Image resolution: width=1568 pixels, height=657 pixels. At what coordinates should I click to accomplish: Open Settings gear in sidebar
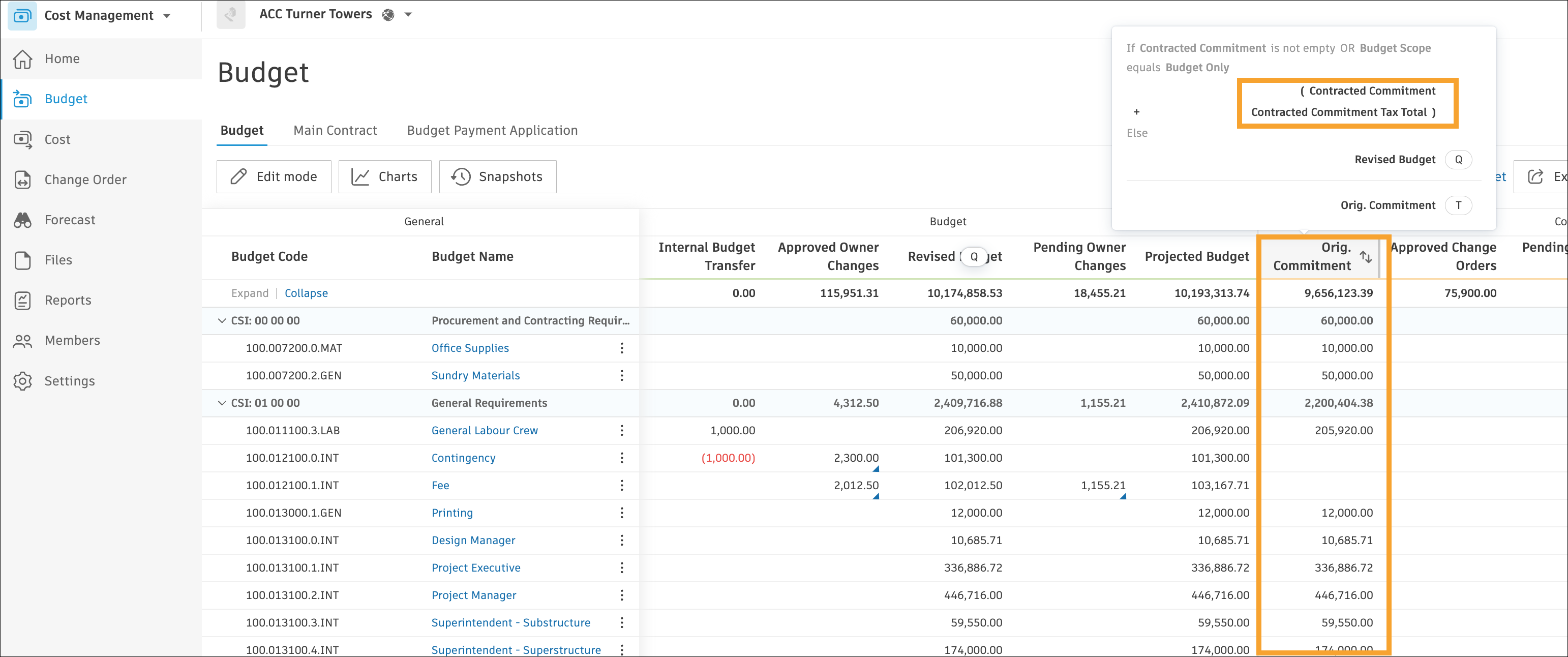click(22, 380)
